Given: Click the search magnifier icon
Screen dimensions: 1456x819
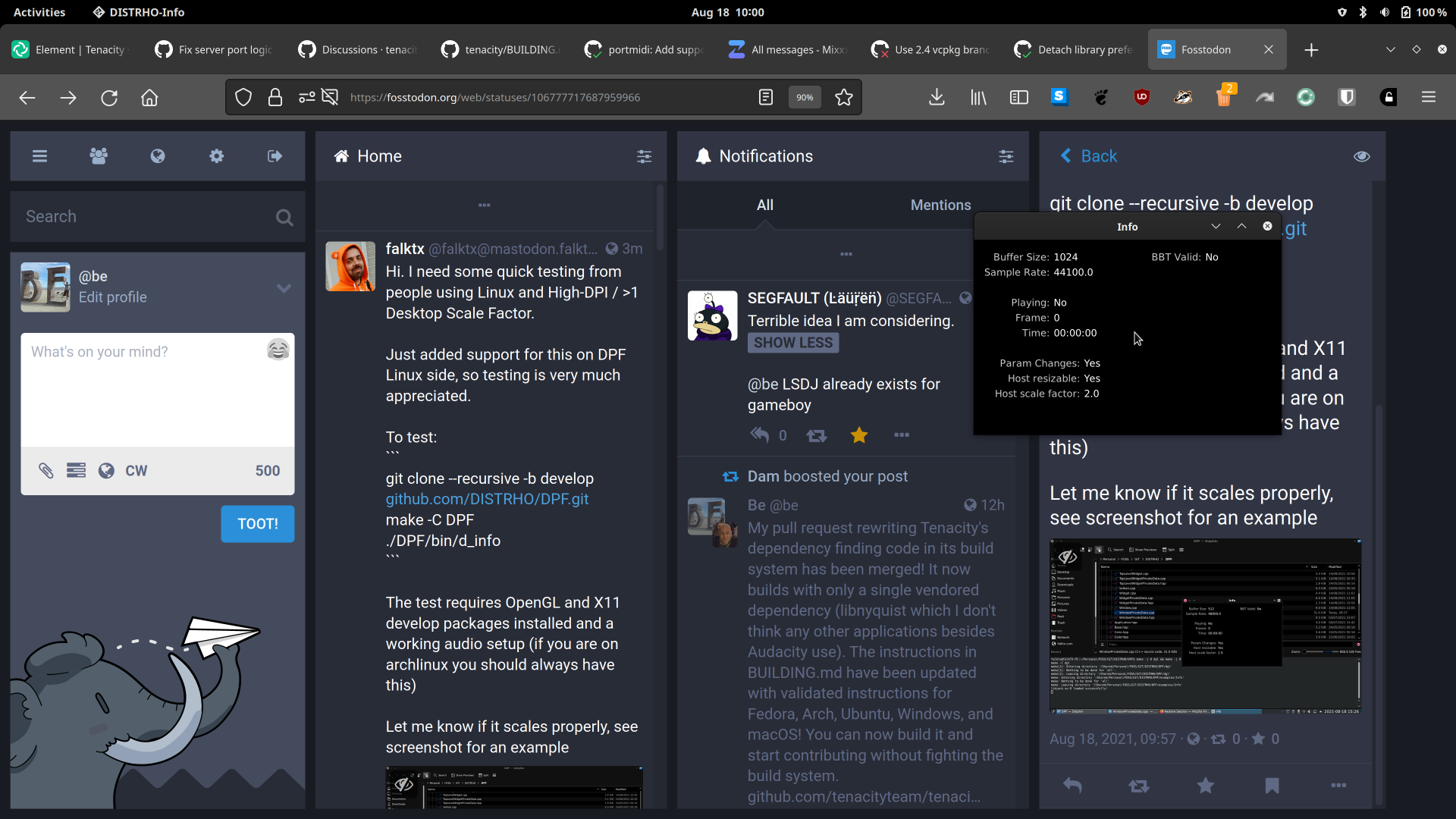Looking at the screenshot, I should [x=284, y=218].
